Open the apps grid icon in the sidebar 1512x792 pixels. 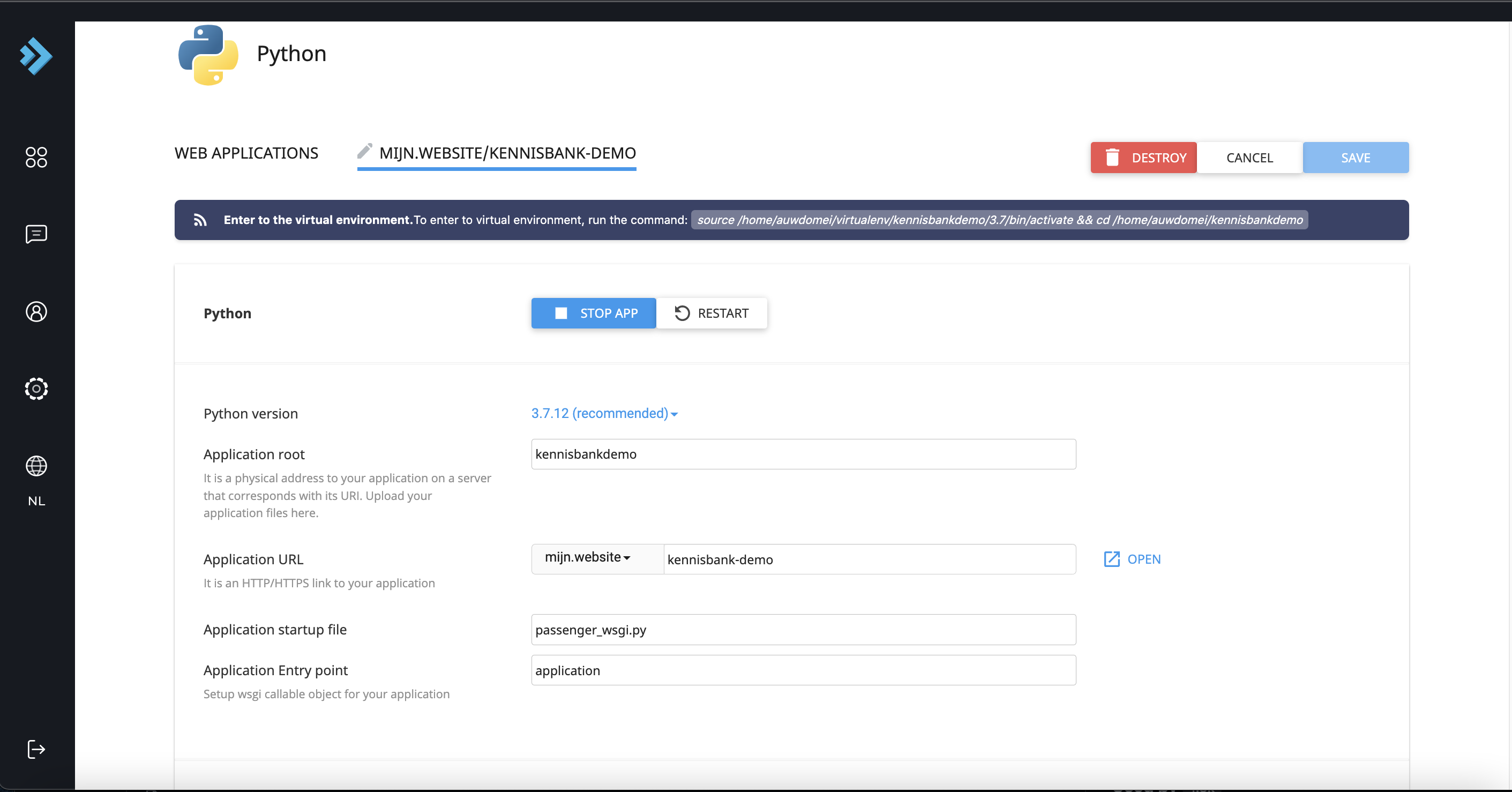click(x=36, y=157)
